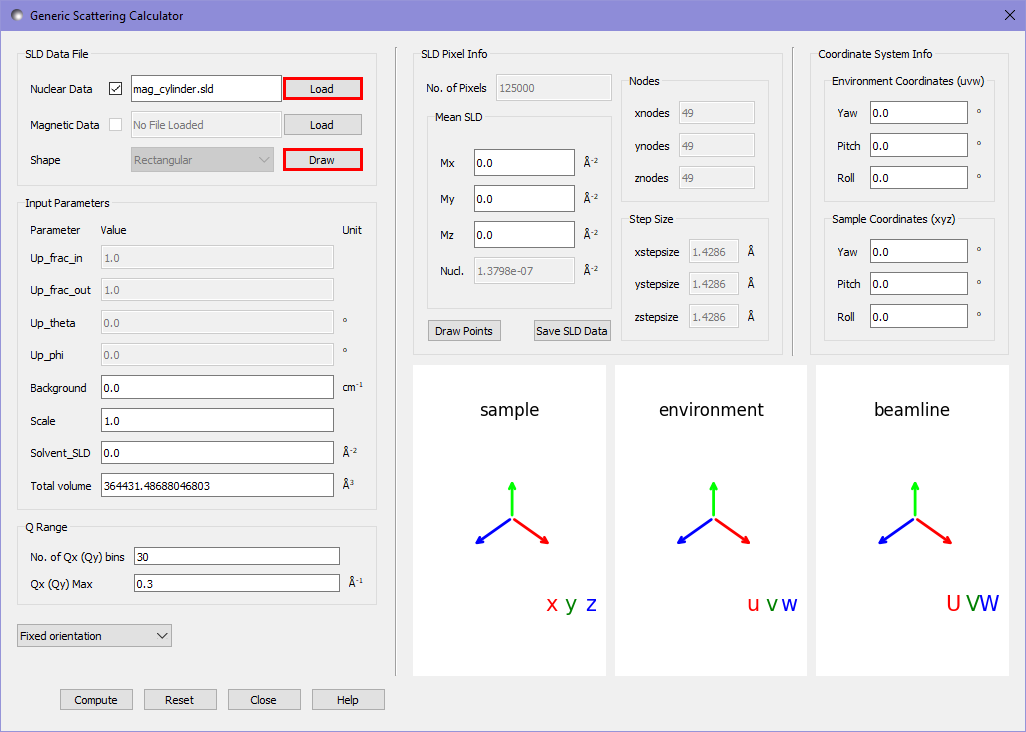Click Load next to Nuclear Data
The width and height of the screenshot is (1026, 732).
click(x=322, y=88)
